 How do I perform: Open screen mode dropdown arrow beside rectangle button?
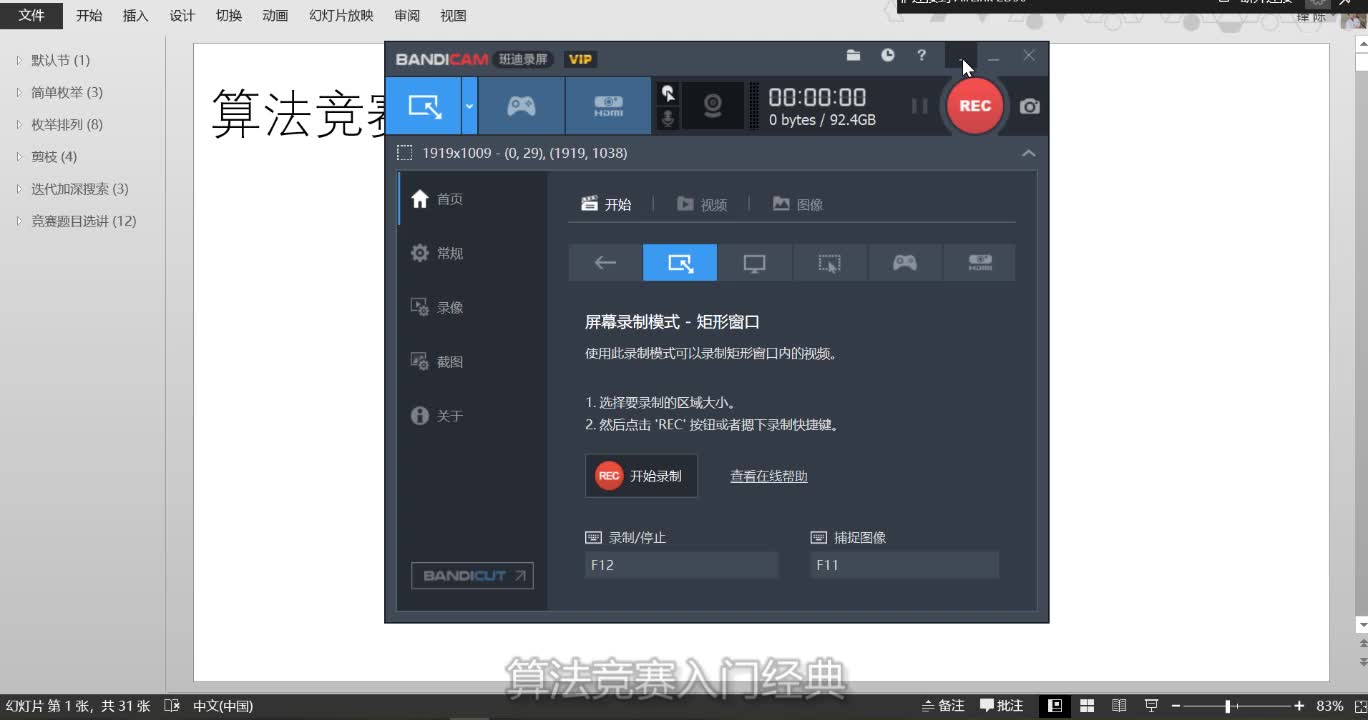469,106
